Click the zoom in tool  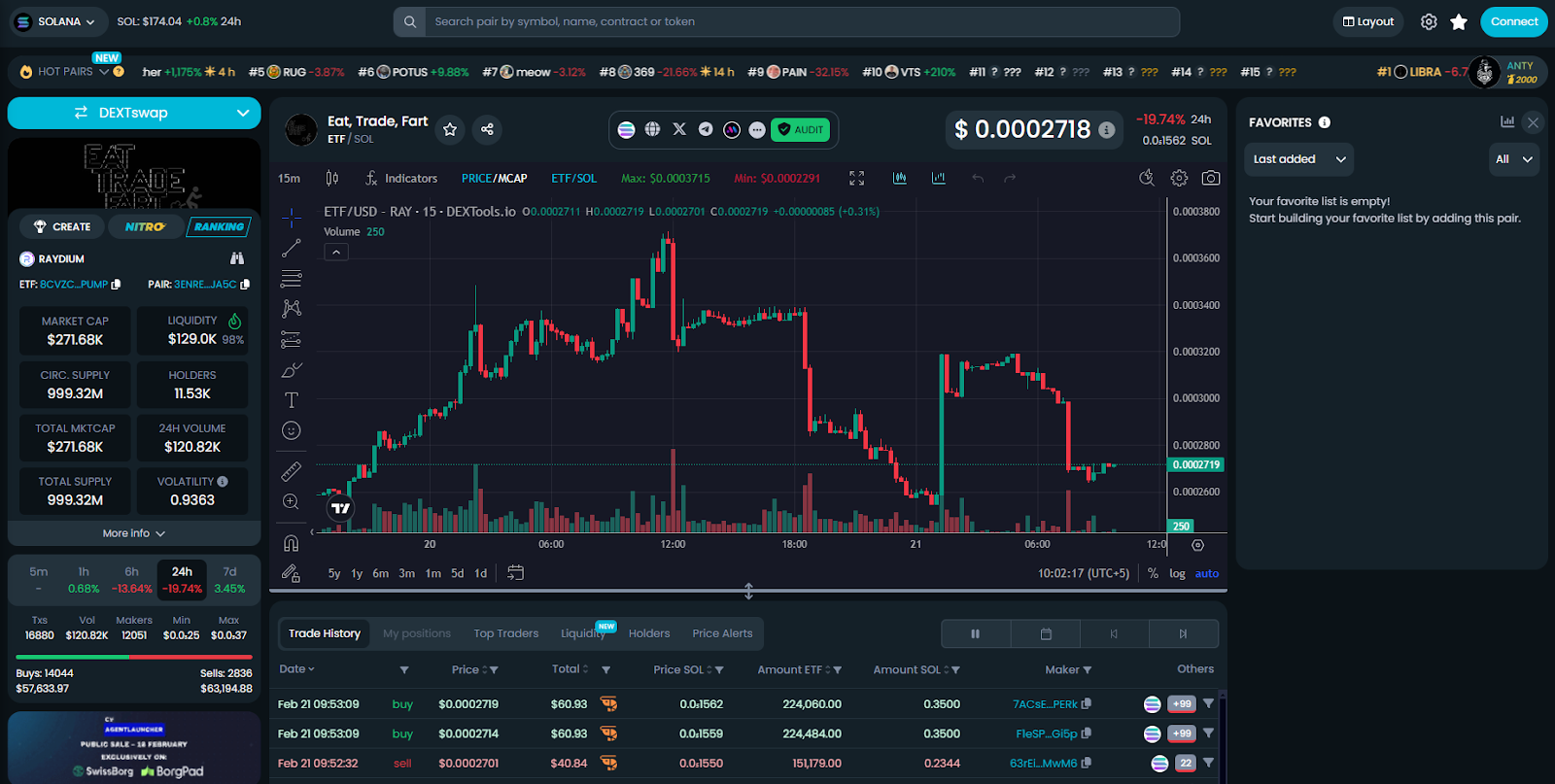coord(292,501)
